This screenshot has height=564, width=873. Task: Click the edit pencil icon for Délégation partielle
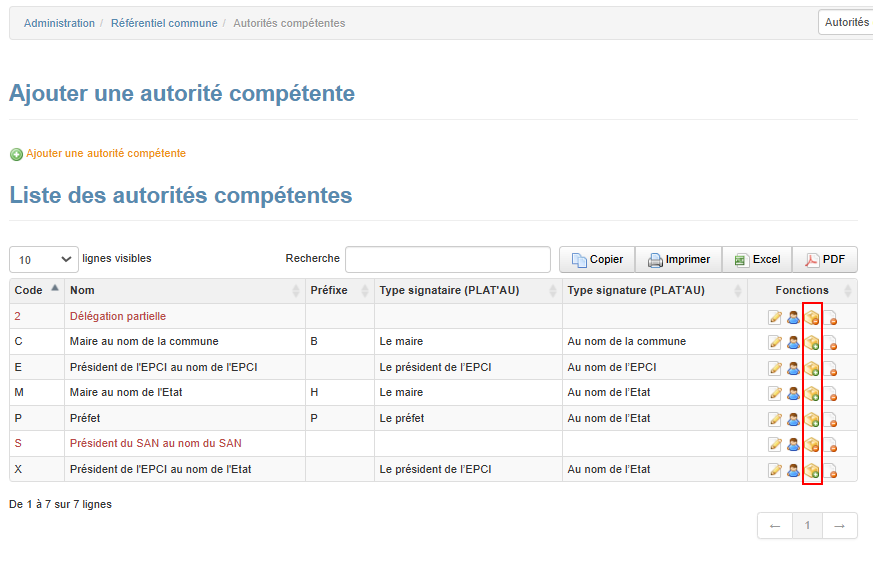(775, 317)
